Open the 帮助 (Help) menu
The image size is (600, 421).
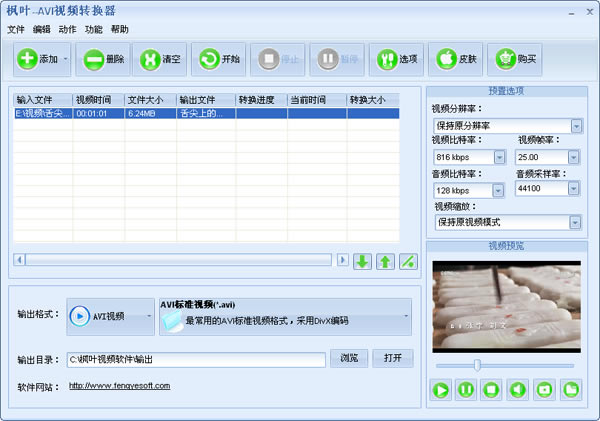tap(120, 30)
